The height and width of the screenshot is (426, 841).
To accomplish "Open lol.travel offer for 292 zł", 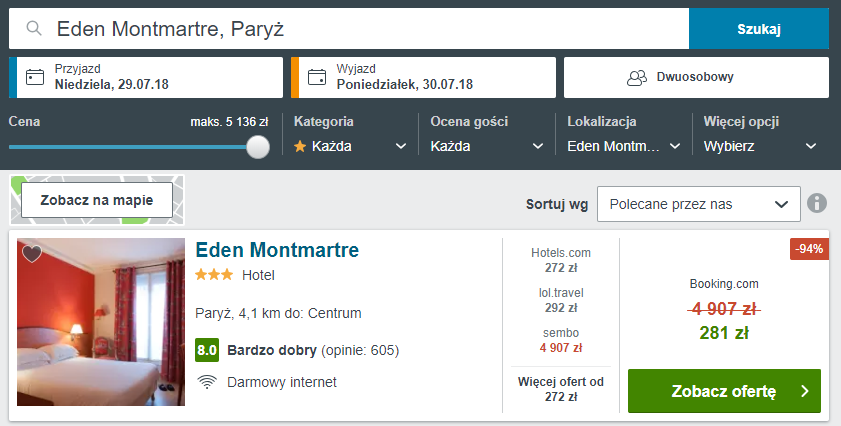I will (561, 300).
